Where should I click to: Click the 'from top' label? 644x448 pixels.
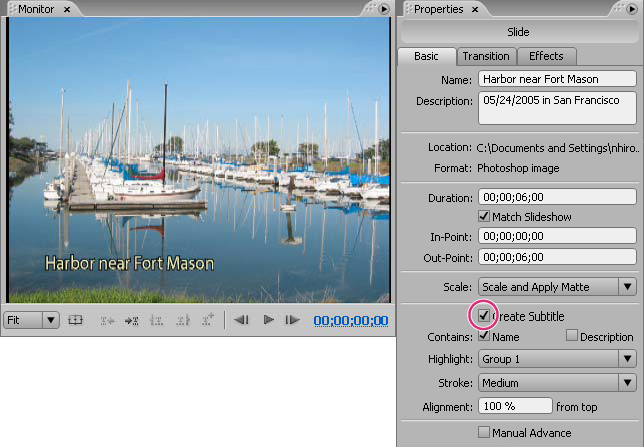[x=577, y=407]
